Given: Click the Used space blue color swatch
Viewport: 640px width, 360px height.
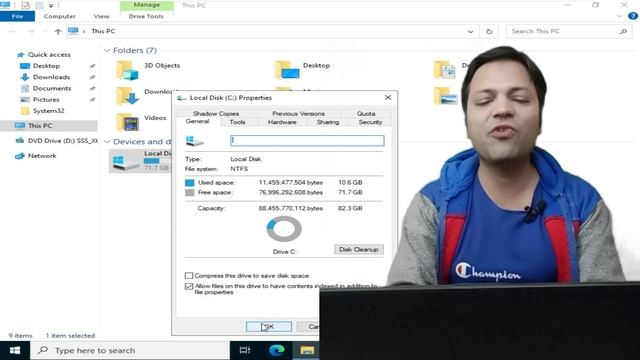Looking at the screenshot, I should click(189, 182).
